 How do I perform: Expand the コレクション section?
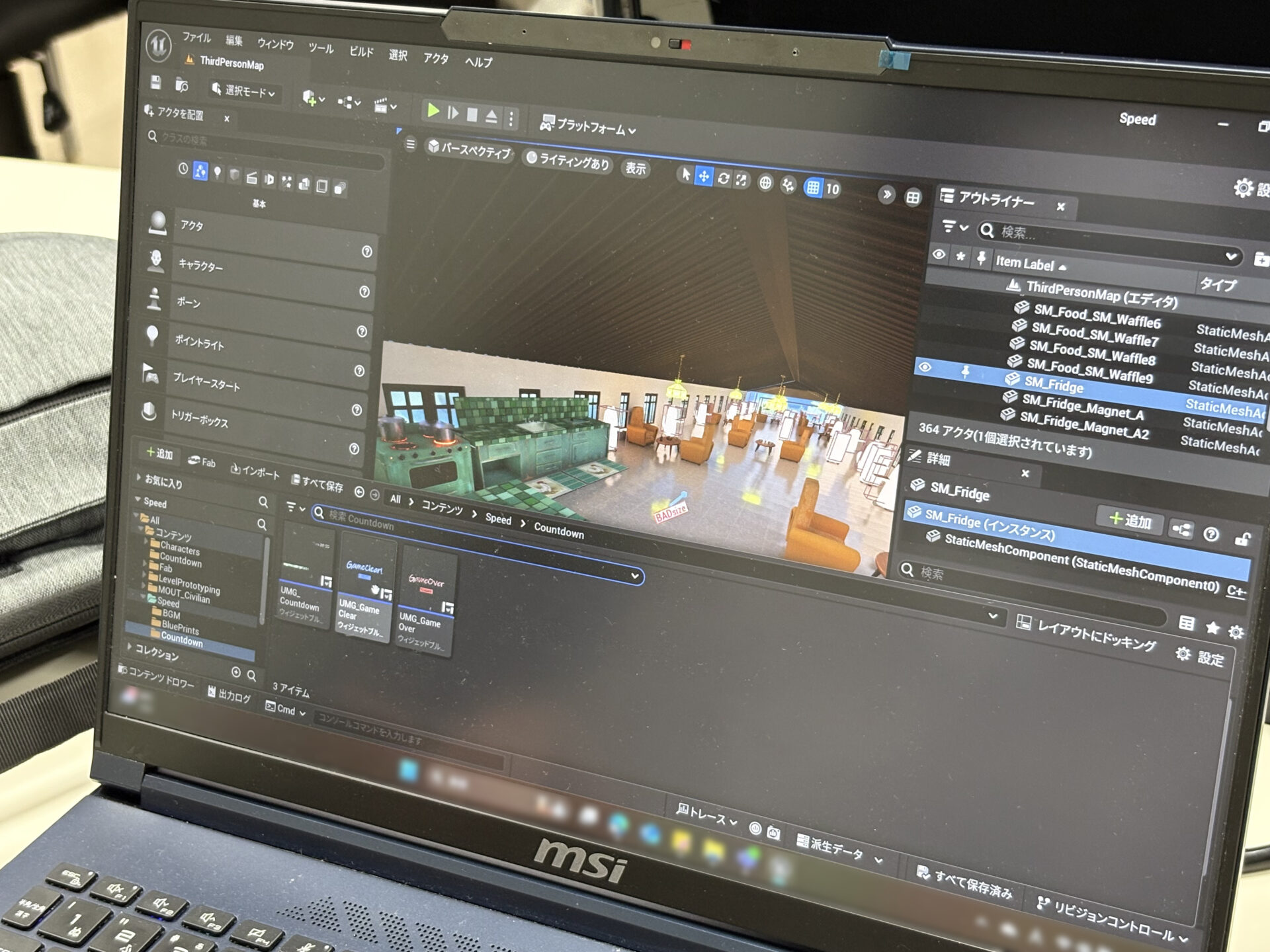(x=130, y=647)
